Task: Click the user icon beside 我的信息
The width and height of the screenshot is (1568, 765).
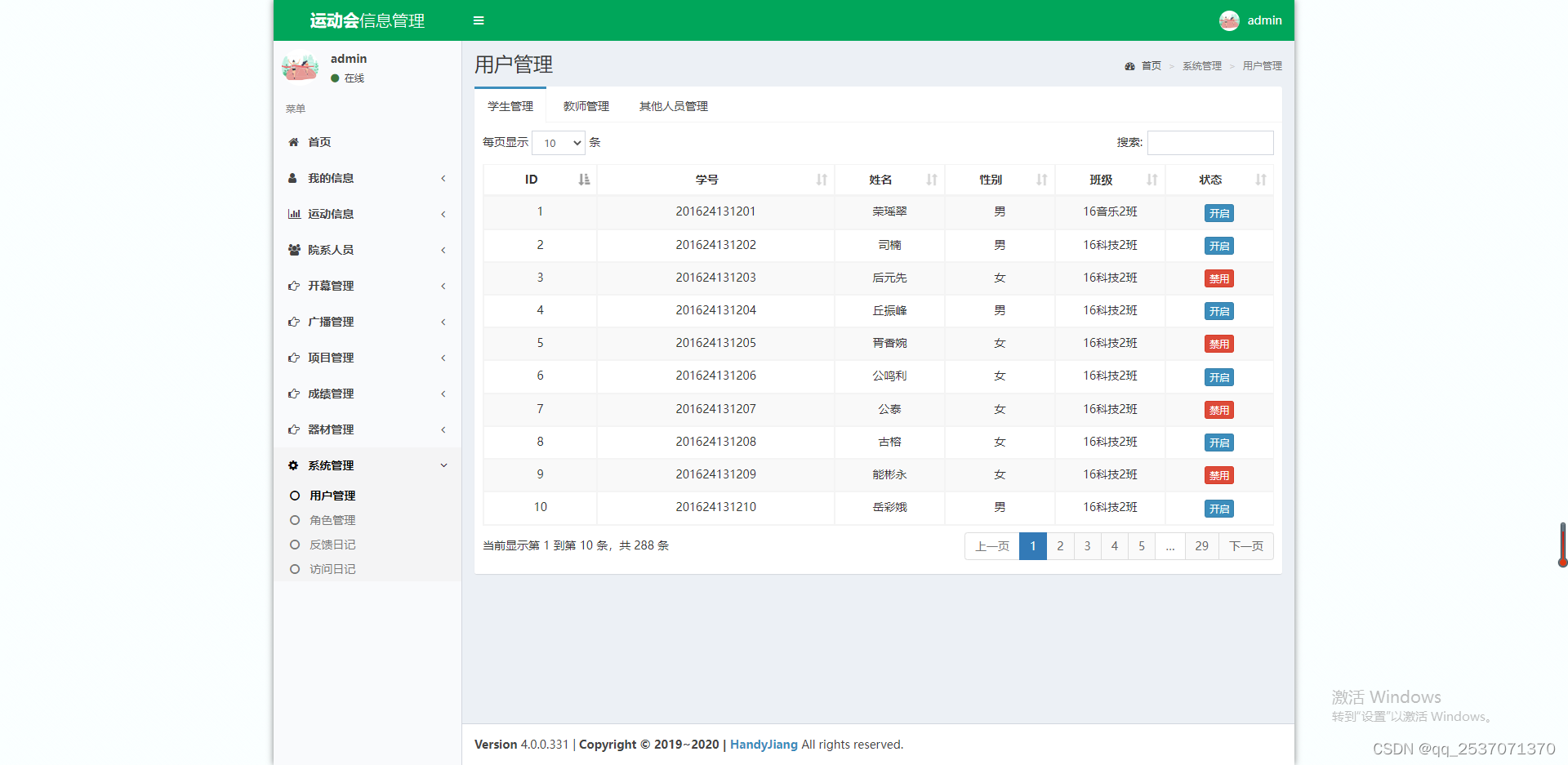Action: (292, 178)
